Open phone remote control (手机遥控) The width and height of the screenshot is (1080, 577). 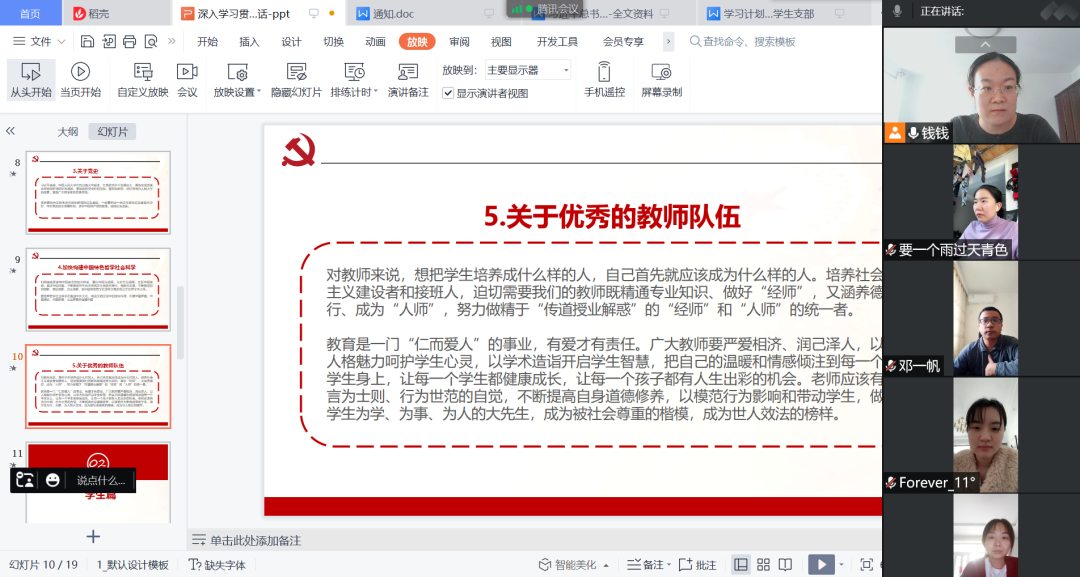coord(604,80)
